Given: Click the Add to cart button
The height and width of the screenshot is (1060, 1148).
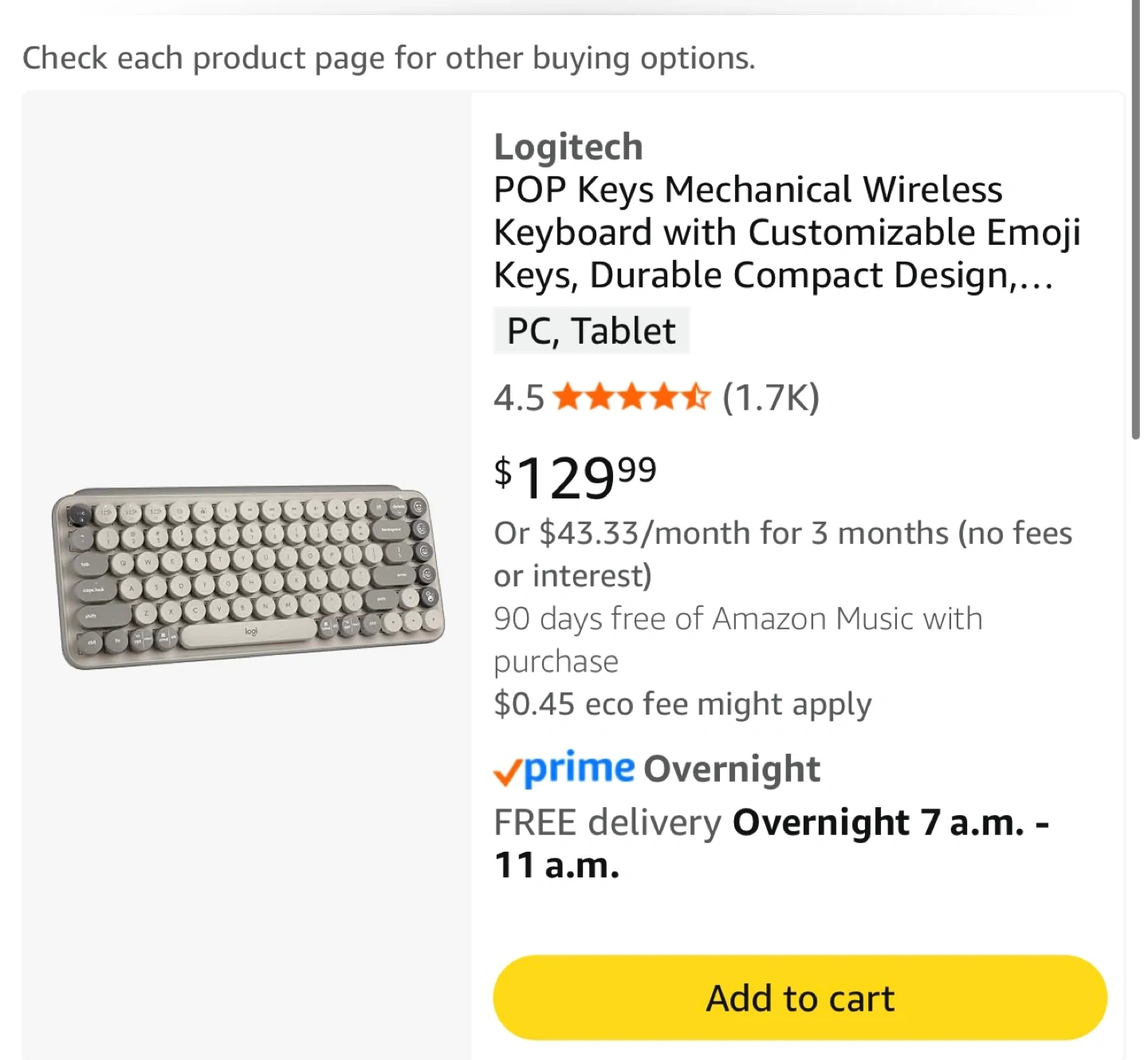Looking at the screenshot, I should 800,998.
